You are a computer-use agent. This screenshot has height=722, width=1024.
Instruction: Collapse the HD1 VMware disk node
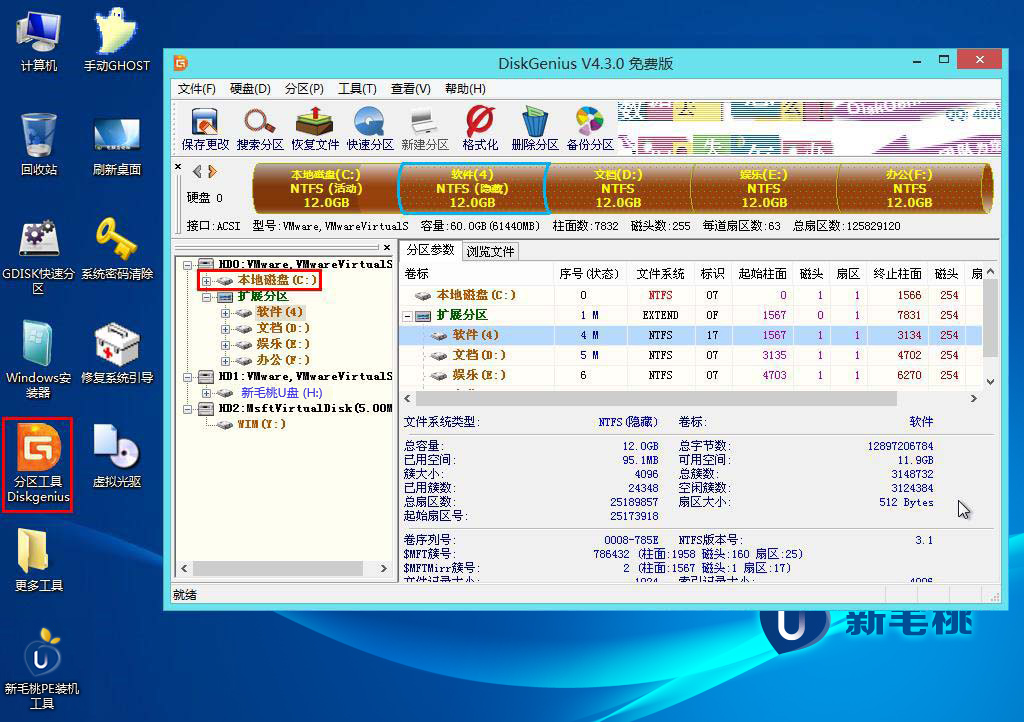187,377
